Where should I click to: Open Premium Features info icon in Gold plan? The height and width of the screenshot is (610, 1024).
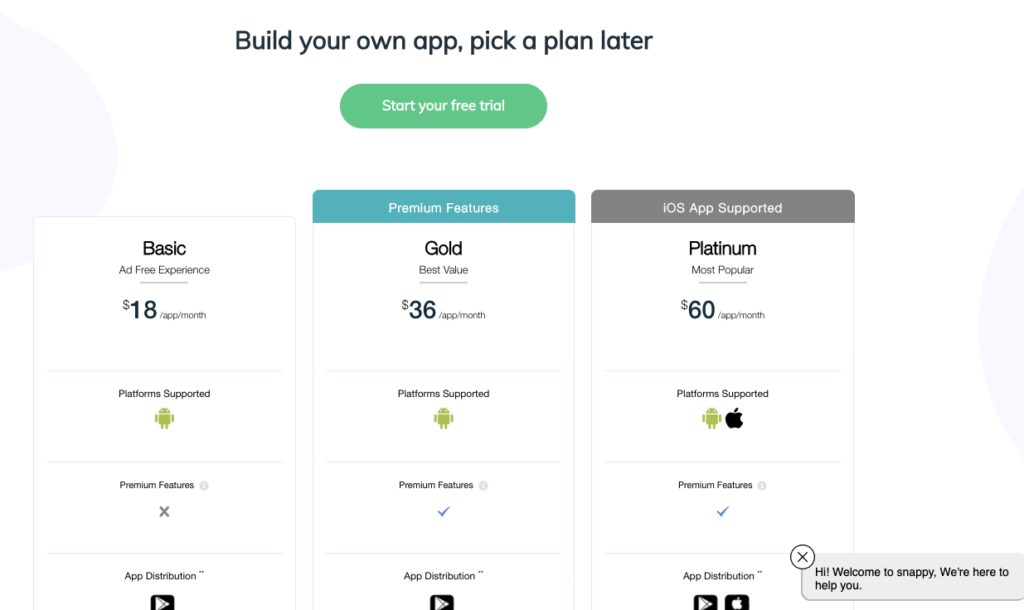click(483, 486)
